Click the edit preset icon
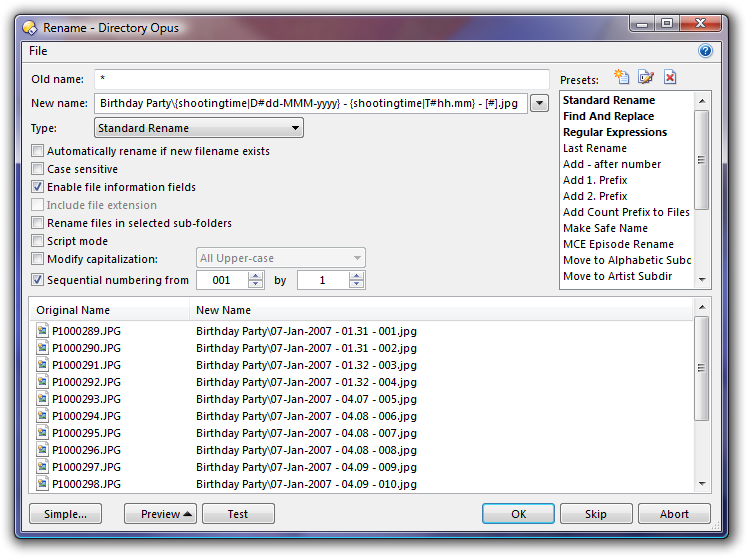Screen dimensions: 747x557 click(x=646, y=77)
